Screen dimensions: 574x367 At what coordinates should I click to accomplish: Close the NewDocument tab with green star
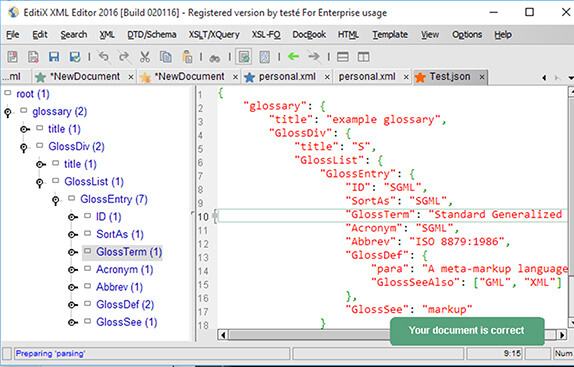click(131, 77)
